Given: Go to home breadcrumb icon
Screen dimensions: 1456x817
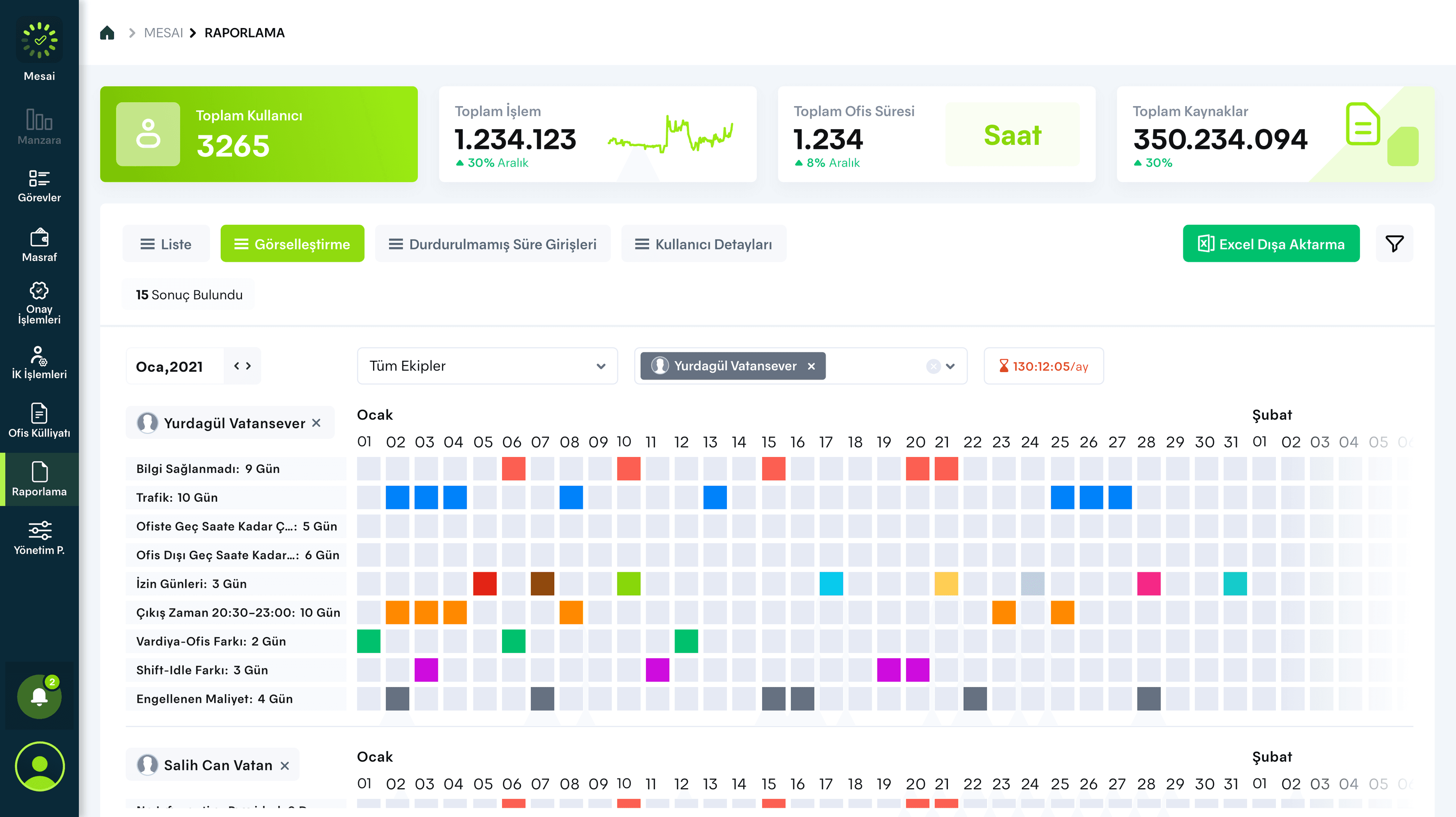Looking at the screenshot, I should tap(107, 33).
